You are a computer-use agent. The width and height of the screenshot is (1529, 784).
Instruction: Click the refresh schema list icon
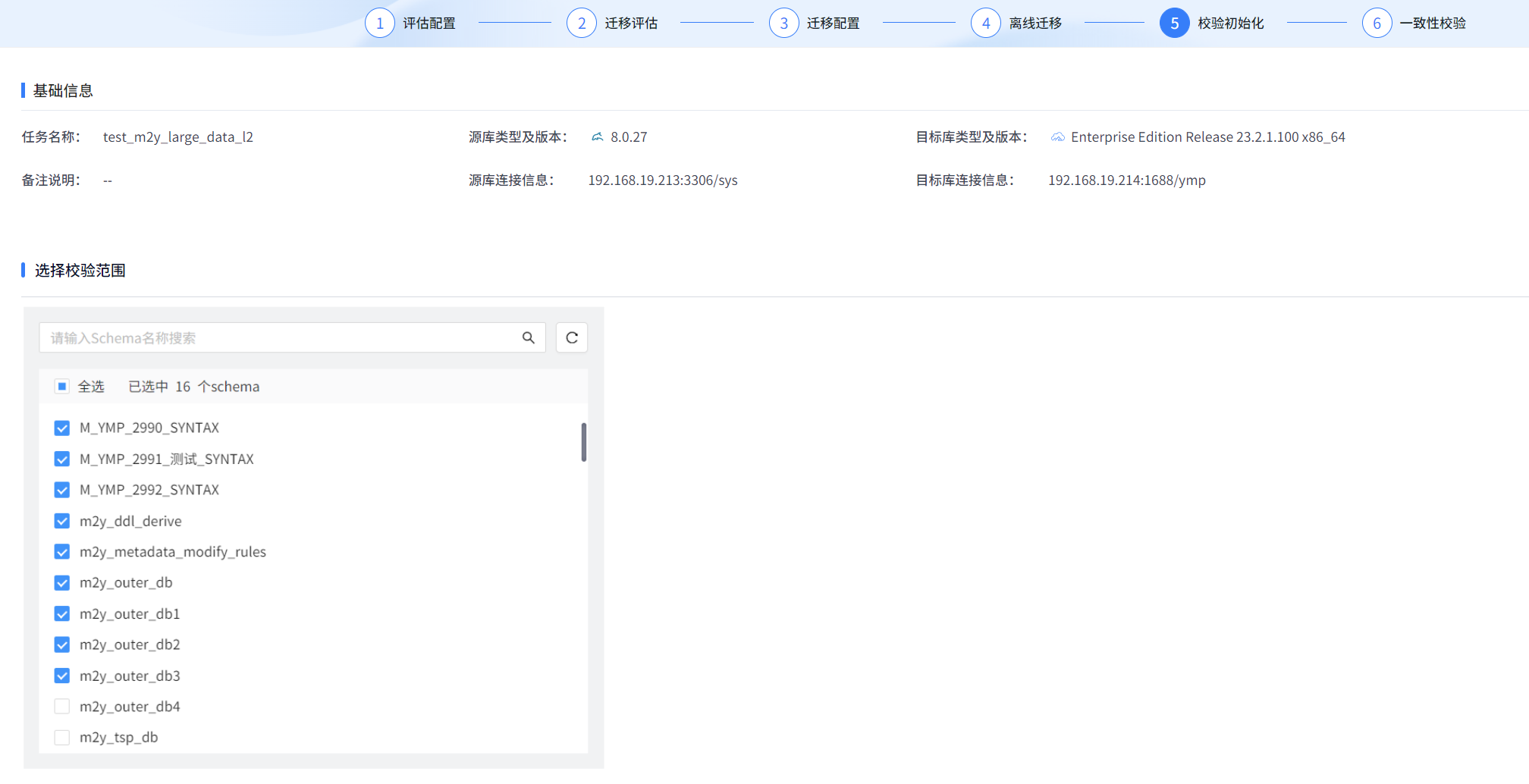(x=572, y=338)
